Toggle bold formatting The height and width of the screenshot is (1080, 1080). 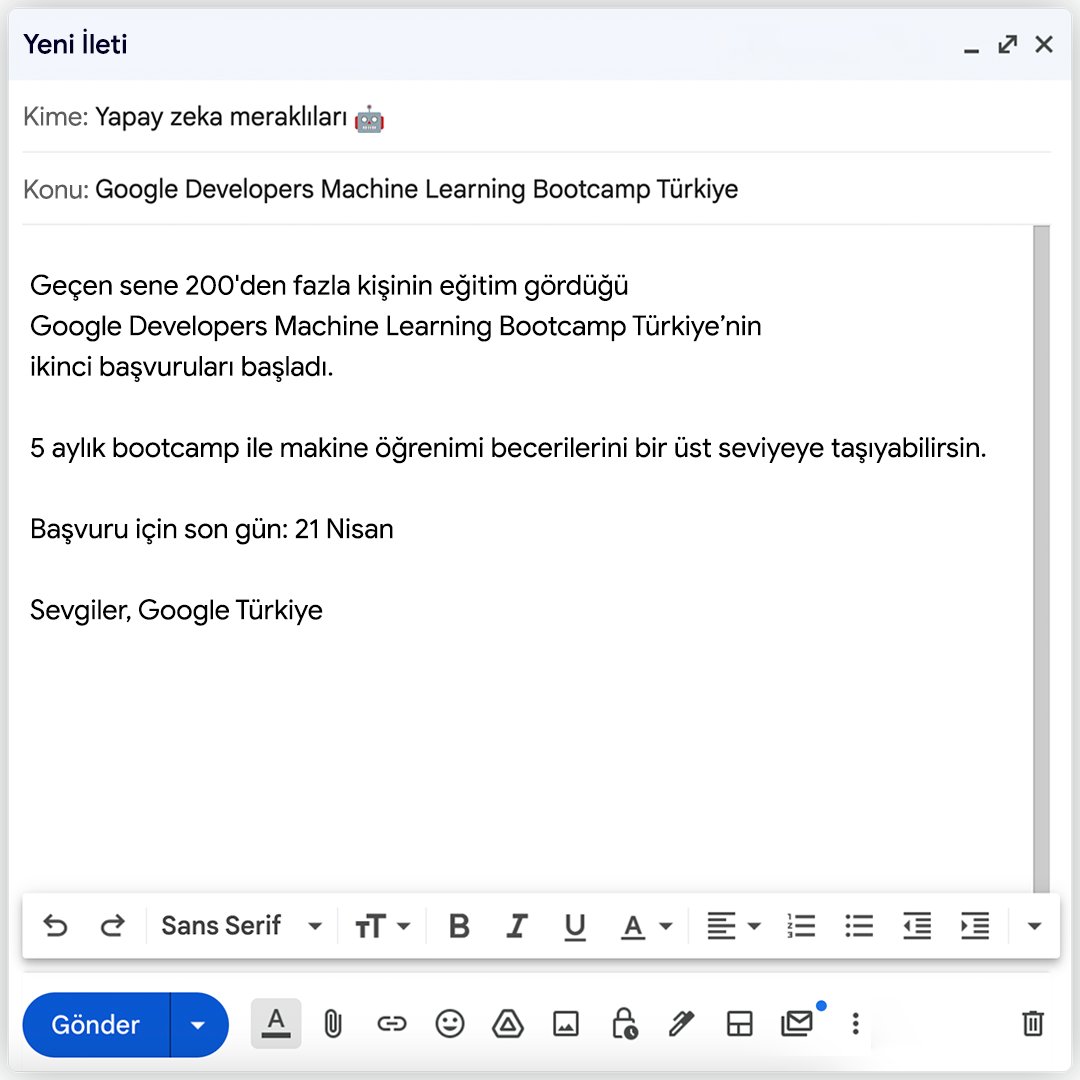tap(459, 926)
